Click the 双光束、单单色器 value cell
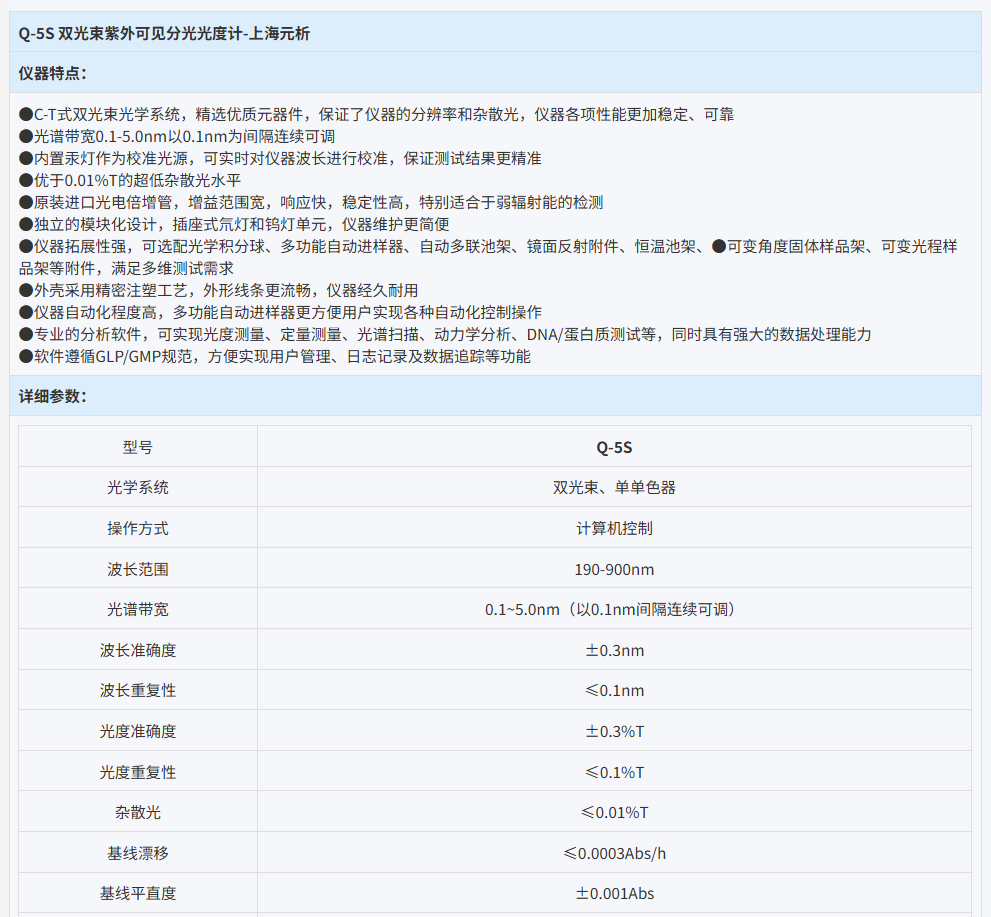The width and height of the screenshot is (991, 917). point(614,488)
